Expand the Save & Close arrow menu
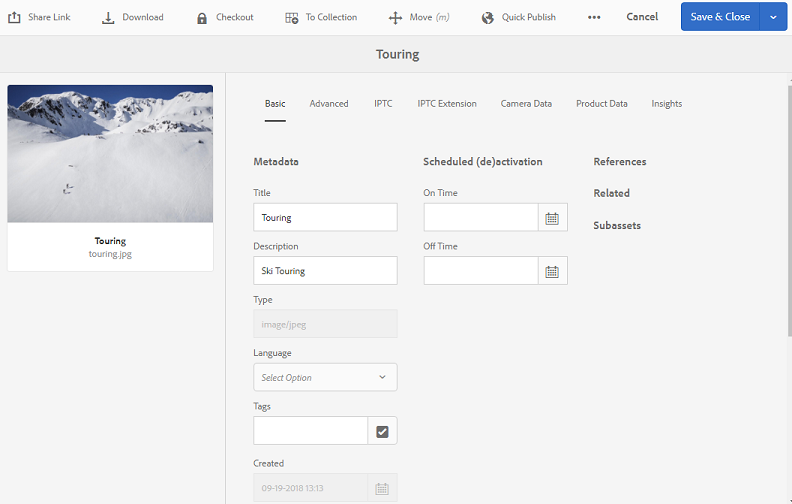 tap(773, 17)
